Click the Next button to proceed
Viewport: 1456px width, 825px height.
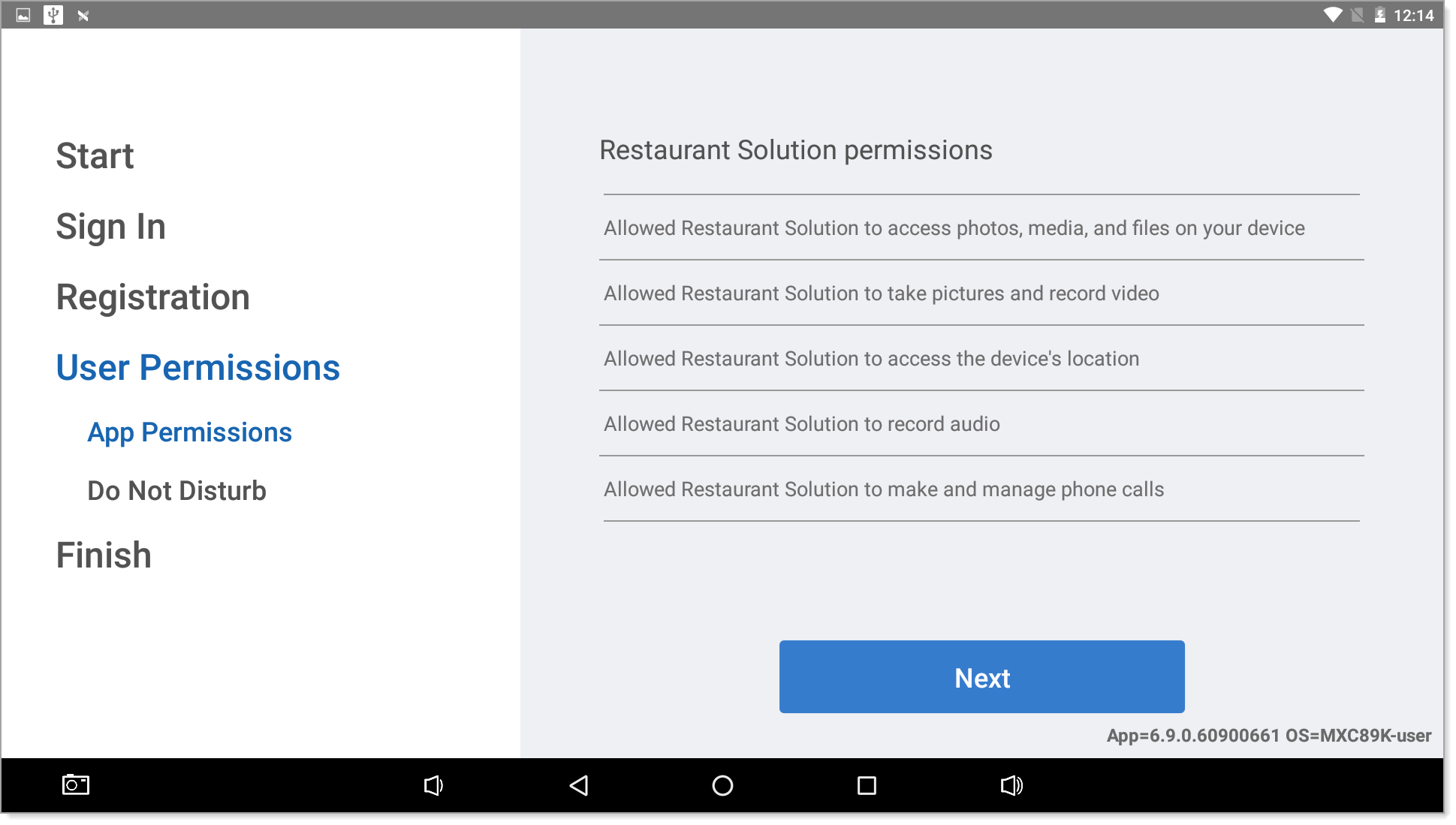coord(983,677)
